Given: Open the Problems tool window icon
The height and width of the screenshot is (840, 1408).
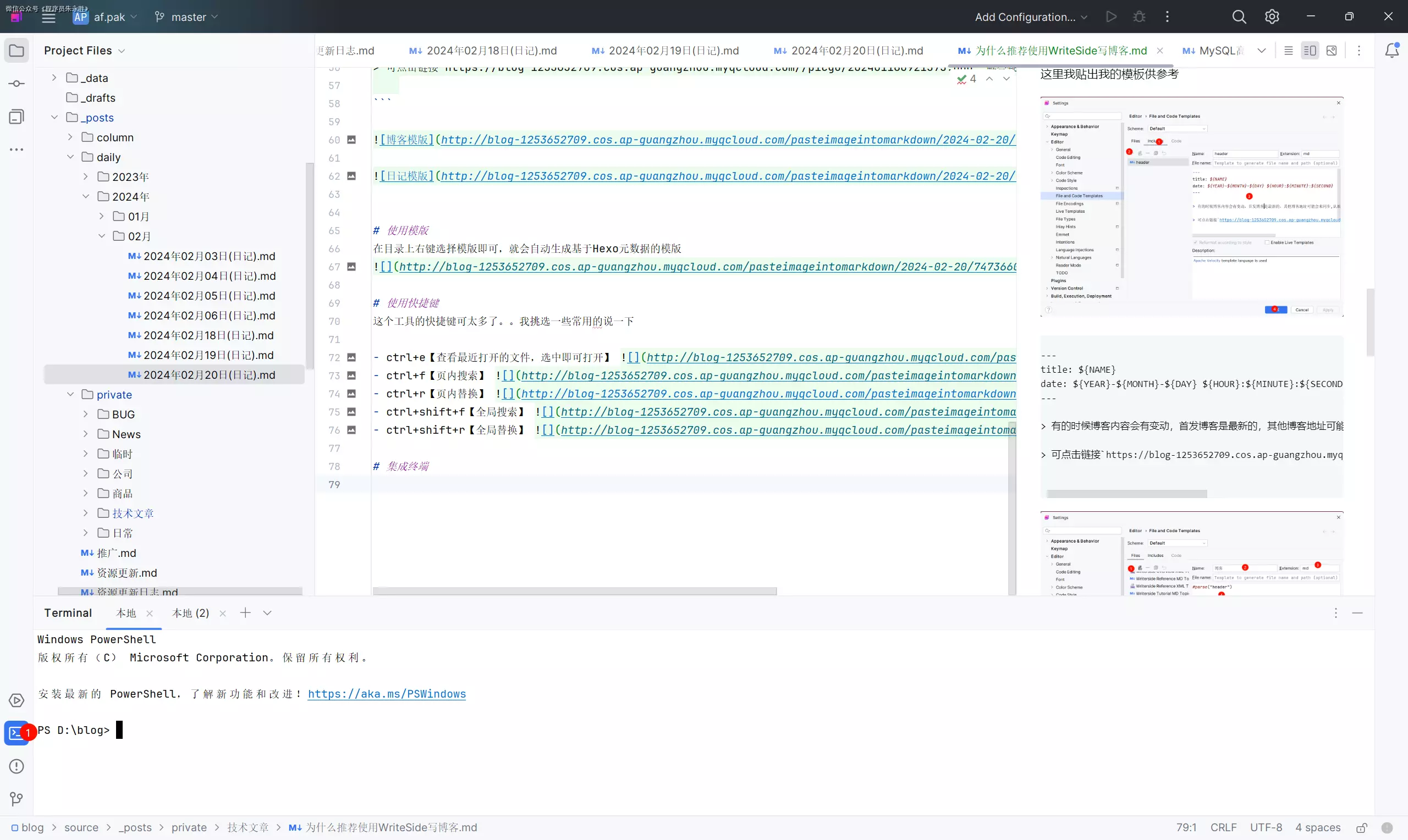Looking at the screenshot, I should [16, 766].
